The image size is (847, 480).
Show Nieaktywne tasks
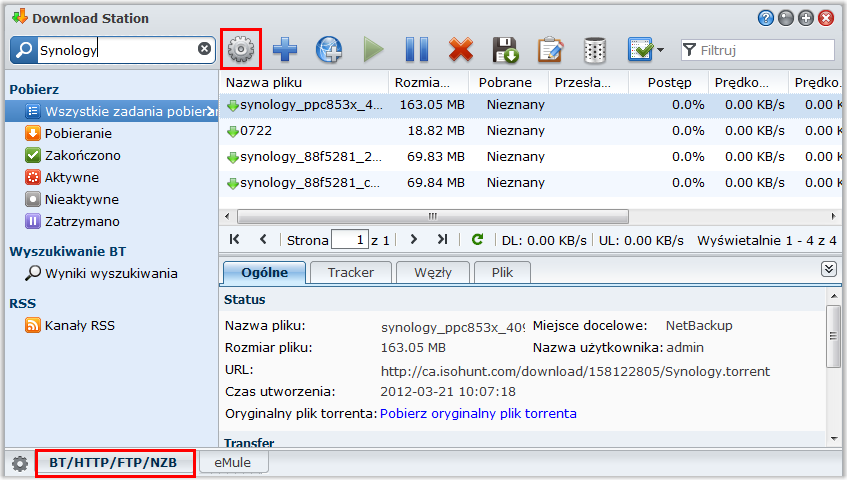[81, 200]
